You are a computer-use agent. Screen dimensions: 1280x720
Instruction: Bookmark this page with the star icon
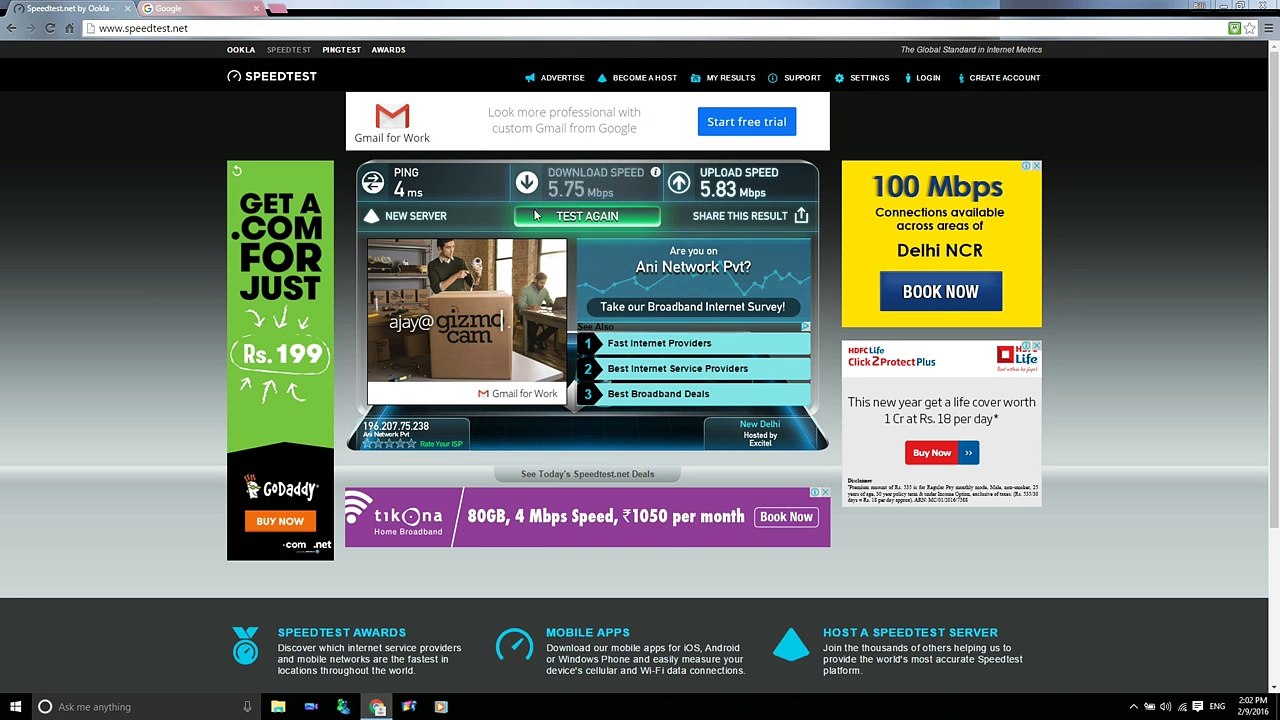[1250, 28]
